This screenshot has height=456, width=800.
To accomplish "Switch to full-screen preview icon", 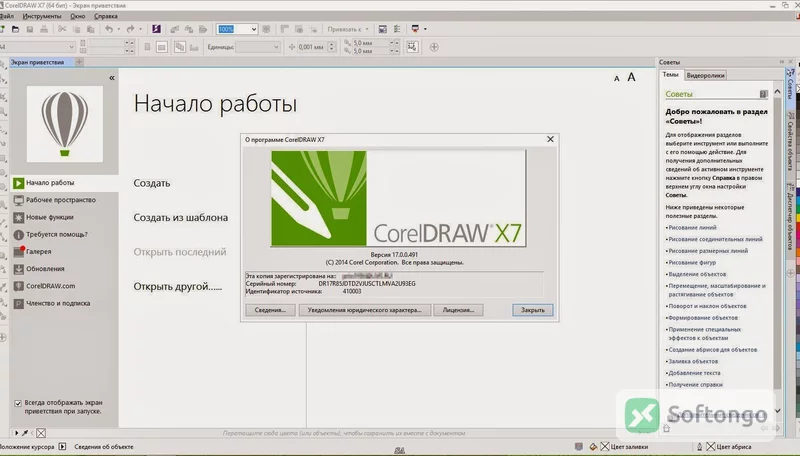I will [266, 29].
